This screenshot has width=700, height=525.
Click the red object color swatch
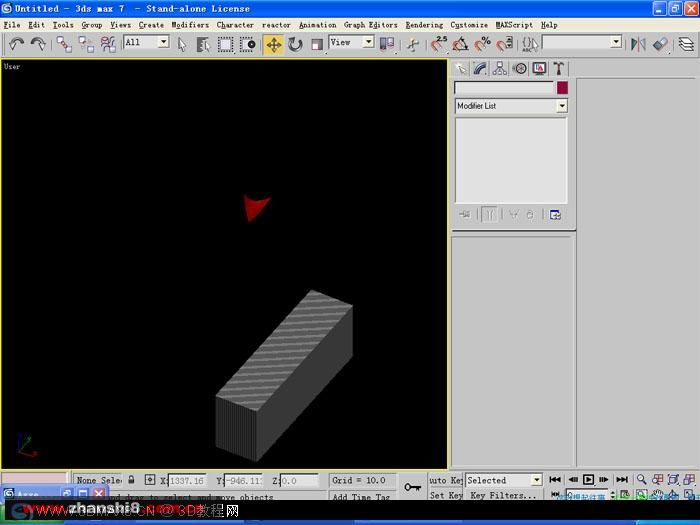562,88
